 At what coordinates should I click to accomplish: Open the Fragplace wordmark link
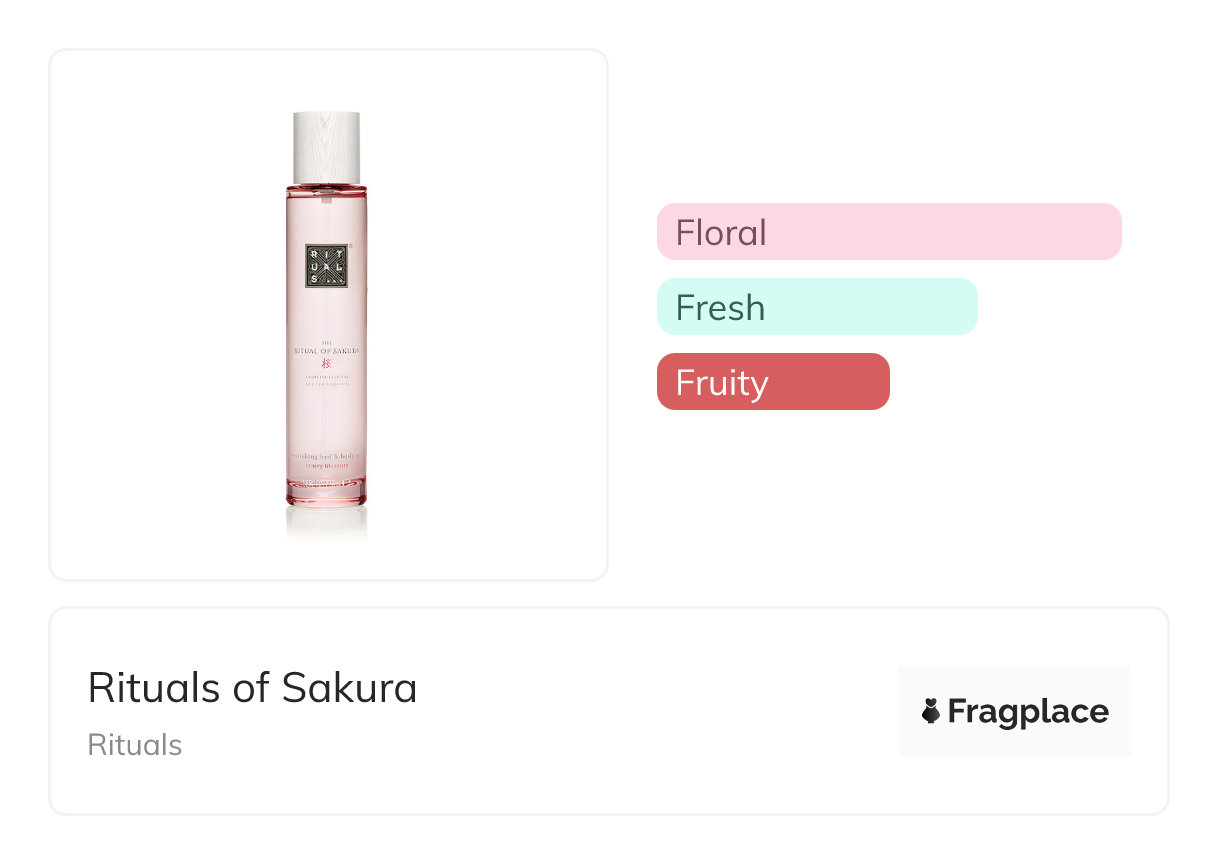point(1028,711)
